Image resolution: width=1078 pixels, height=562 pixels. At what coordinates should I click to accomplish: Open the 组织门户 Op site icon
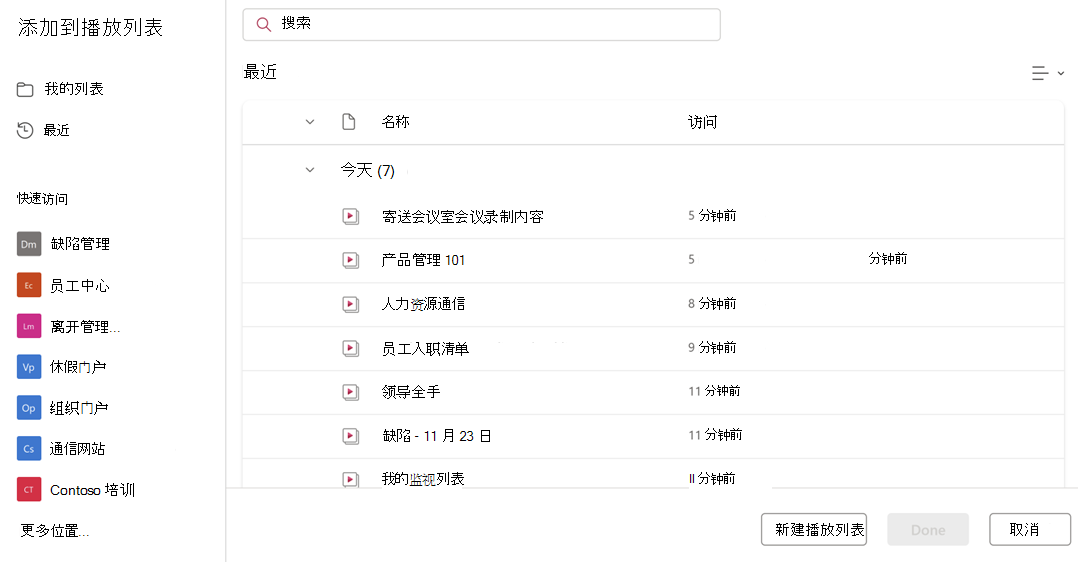coord(29,408)
